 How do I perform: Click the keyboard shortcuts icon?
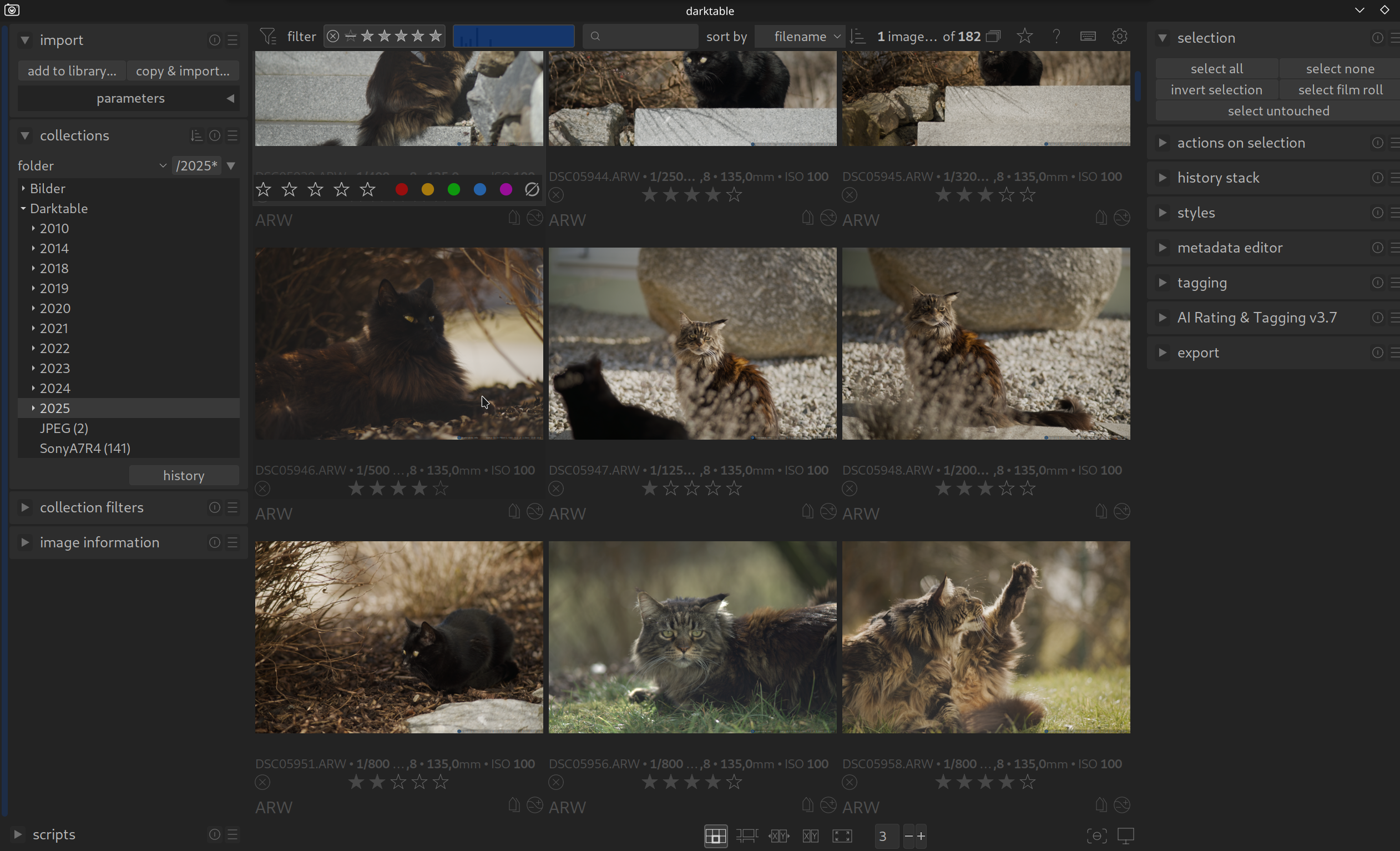(1088, 37)
